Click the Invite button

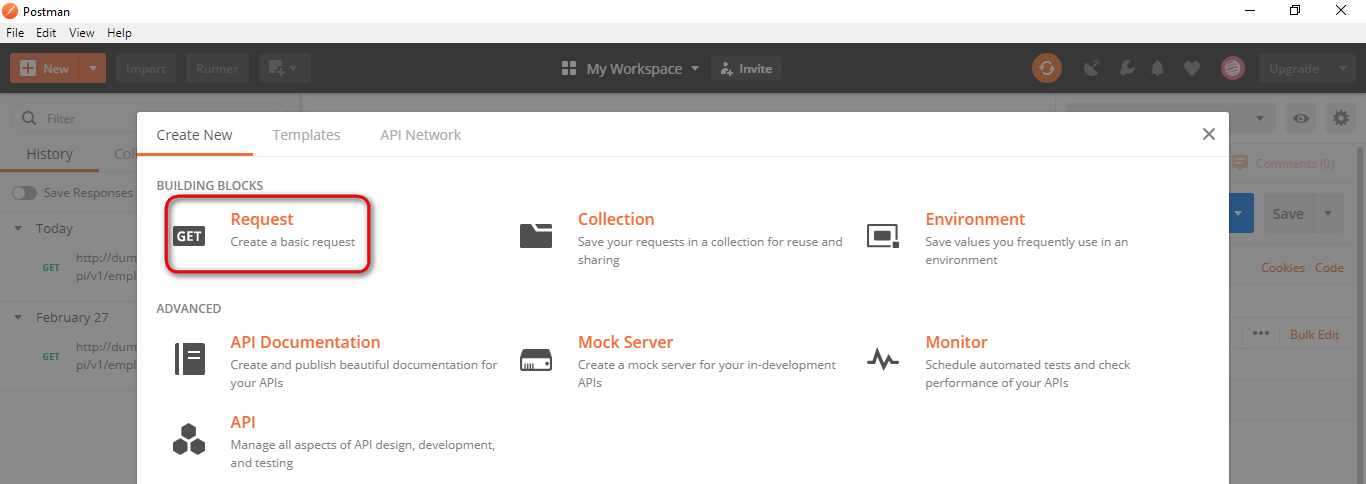746,68
